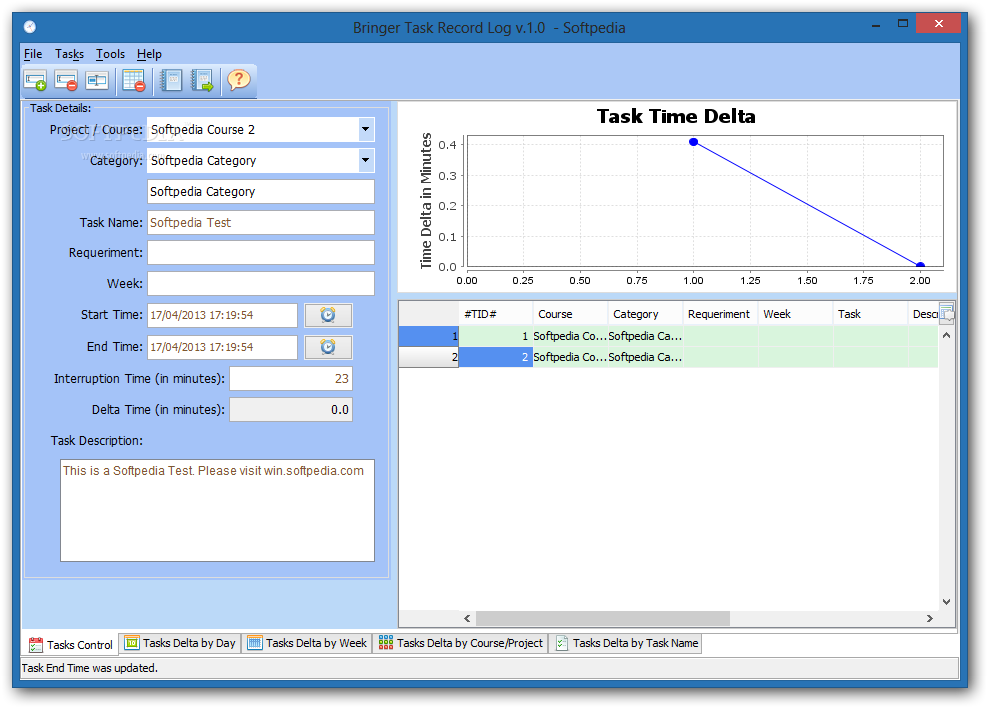Open the Help menu
This screenshot has height=708, width=988.
(x=149, y=54)
